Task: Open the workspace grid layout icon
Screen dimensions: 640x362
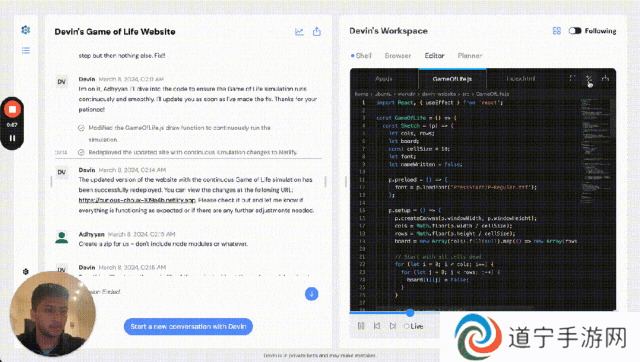Action: pyautogui.click(x=557, y=31)
